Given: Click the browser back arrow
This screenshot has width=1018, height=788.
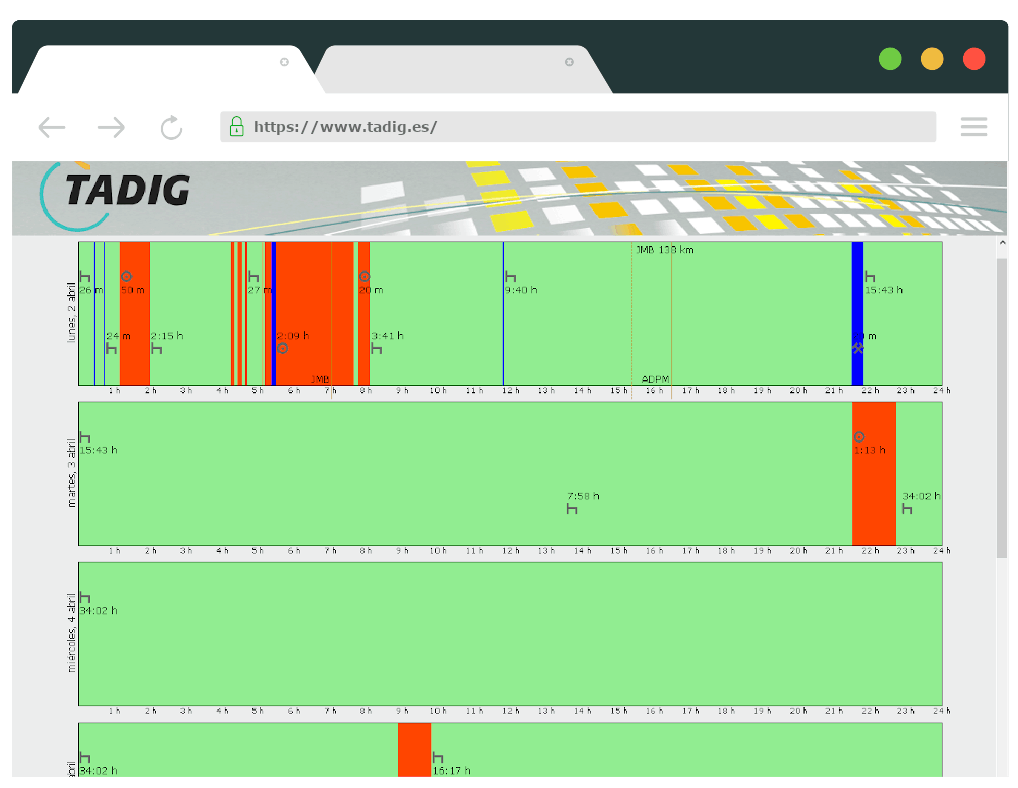Looking at the screenshot, I should [52, 127].
